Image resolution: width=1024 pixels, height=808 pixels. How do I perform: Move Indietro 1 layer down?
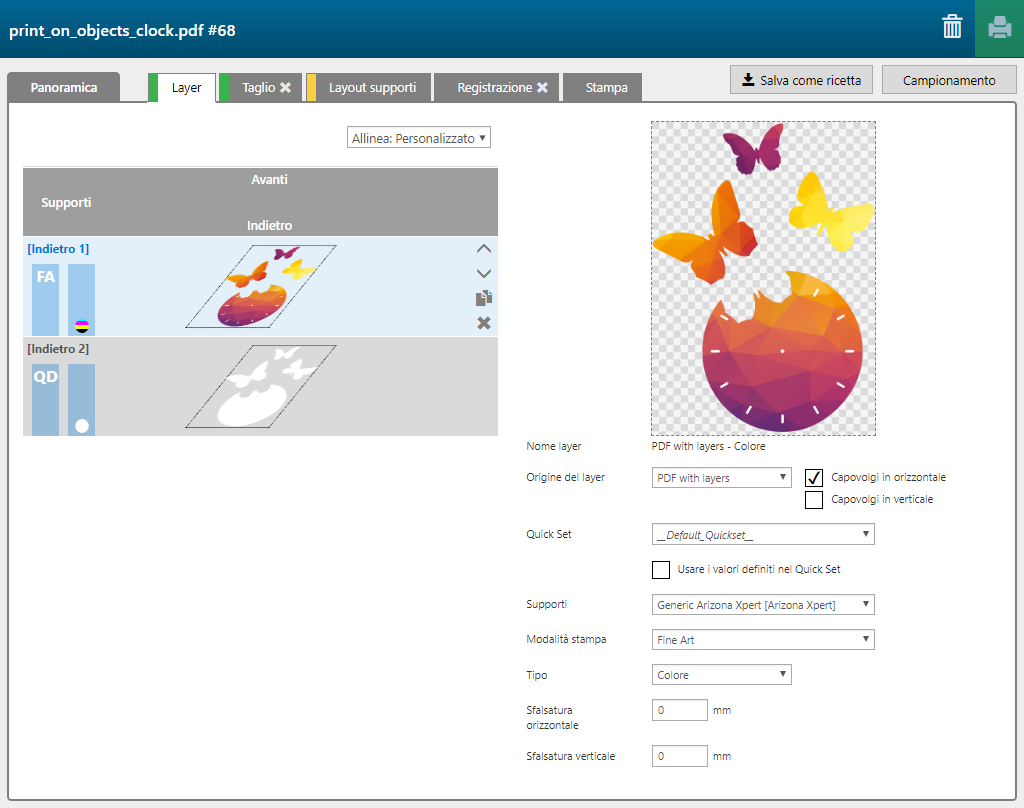[483, 274]
